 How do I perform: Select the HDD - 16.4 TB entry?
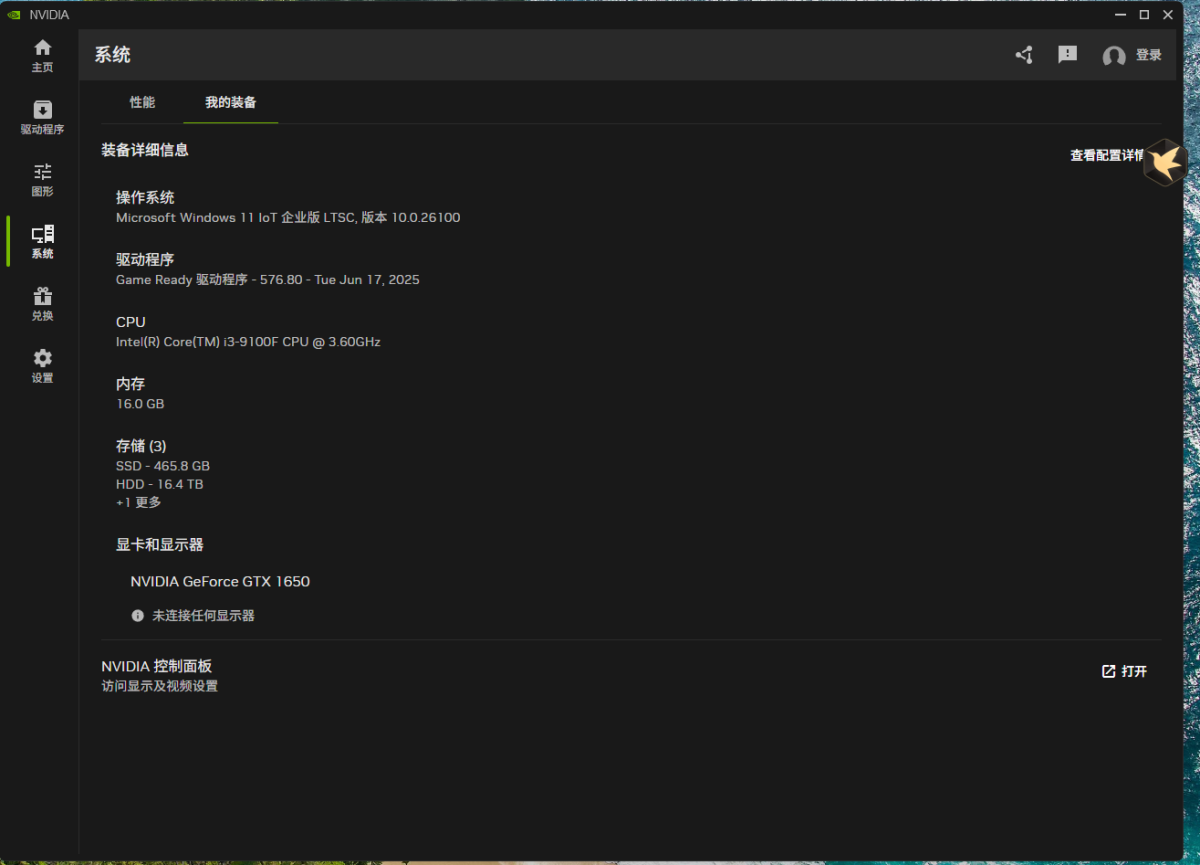(x=160, y=484)
